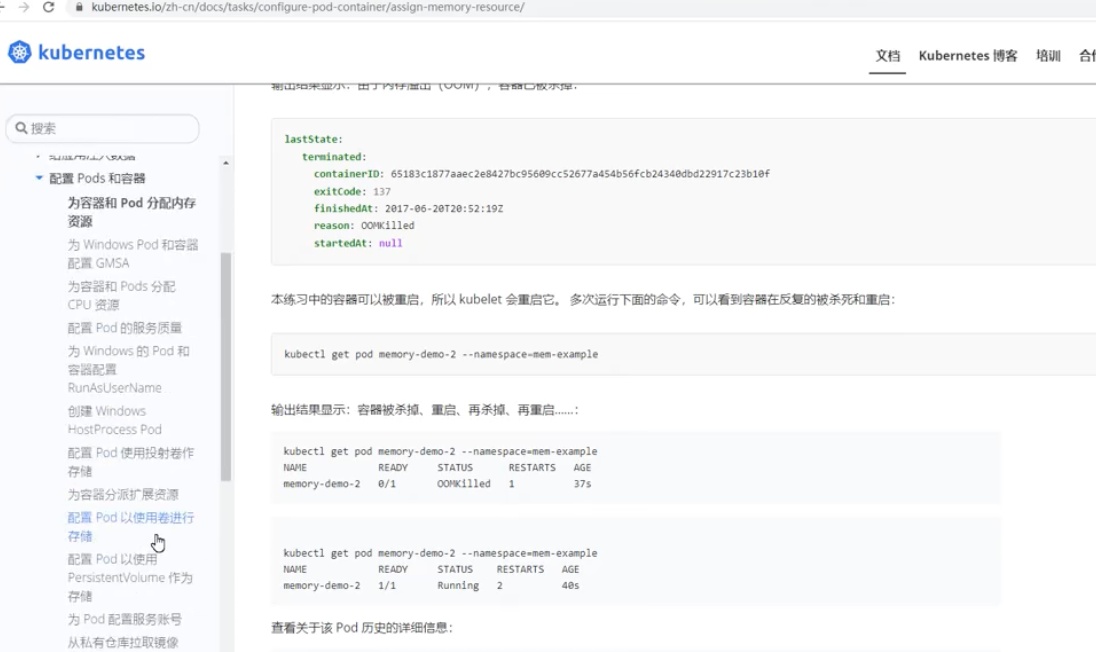Open 配置 Pod 使用投射卷作存储 page
1096x652 pixels.
tap(131, 462)
